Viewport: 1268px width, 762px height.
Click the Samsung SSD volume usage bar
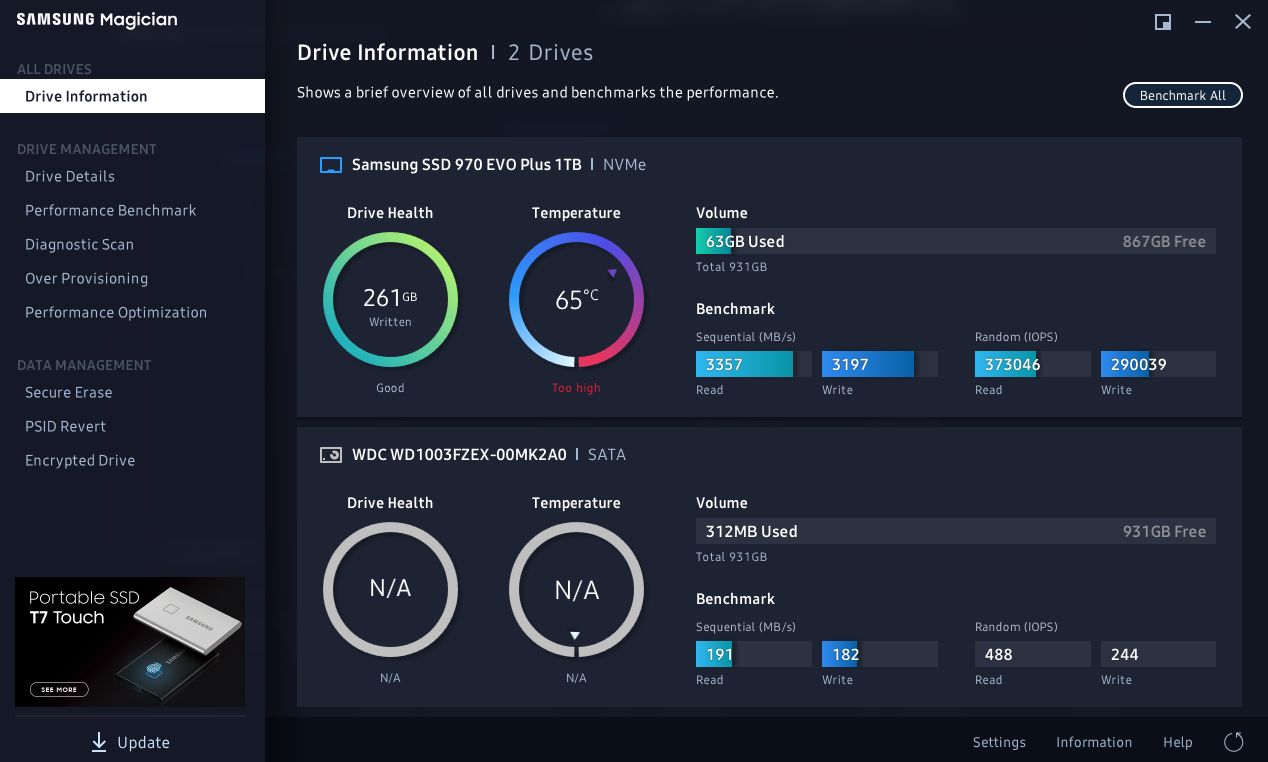tap(956, 241)
